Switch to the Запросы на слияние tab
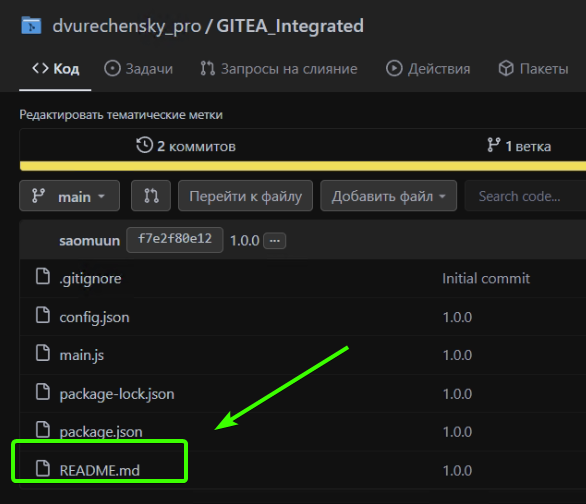586x504 pixels. tap(279, 69)
